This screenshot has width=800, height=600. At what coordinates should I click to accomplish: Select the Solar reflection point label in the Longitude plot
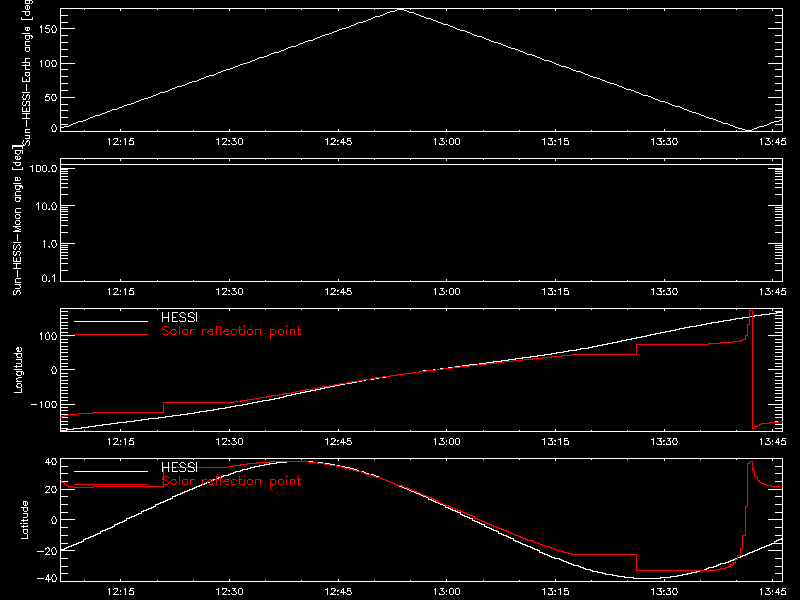[x=231, y=331]
